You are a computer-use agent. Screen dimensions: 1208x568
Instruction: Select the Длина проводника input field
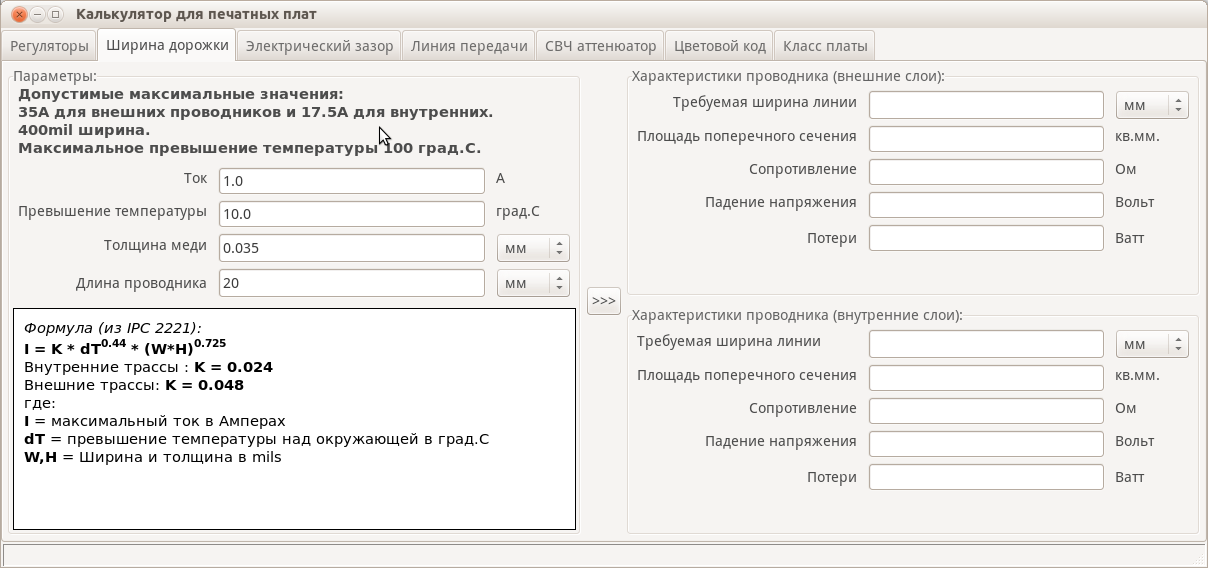(x=351, y=283)
